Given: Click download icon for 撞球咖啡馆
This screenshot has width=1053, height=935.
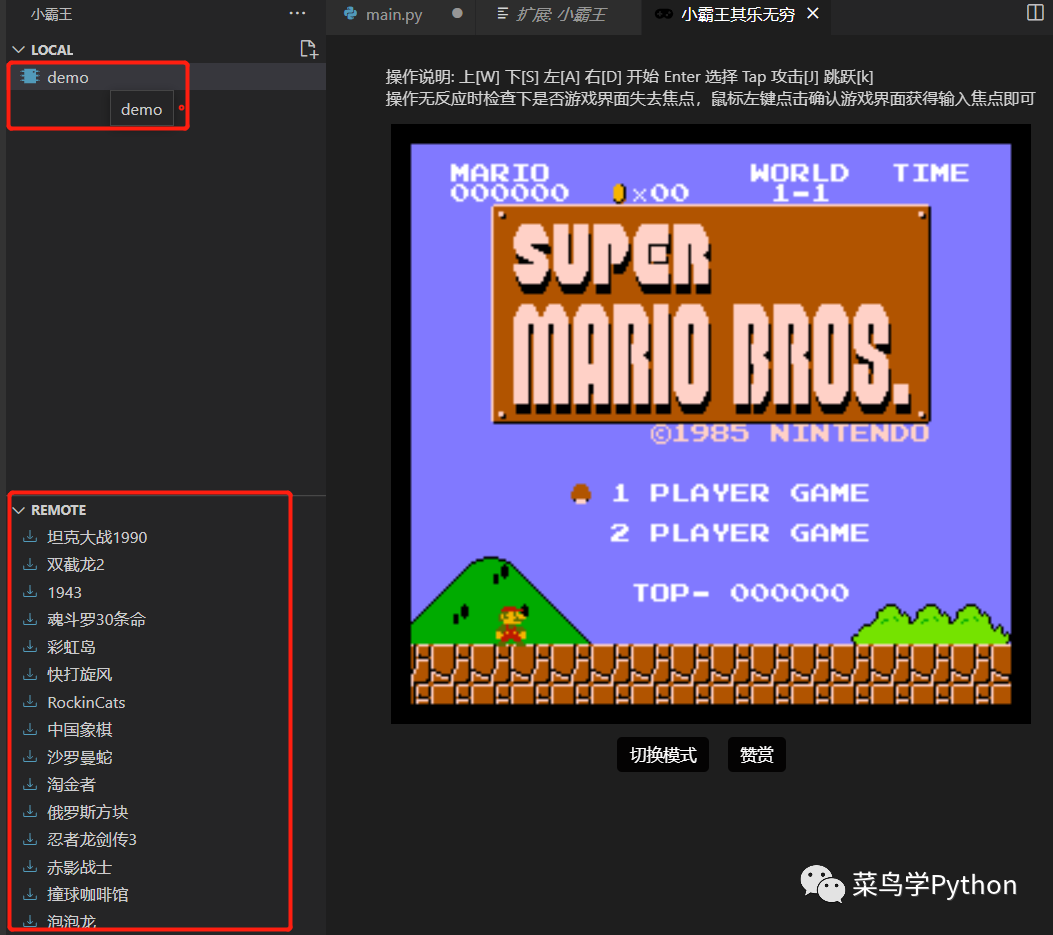Looking at the screenshot, I should 30,895.
